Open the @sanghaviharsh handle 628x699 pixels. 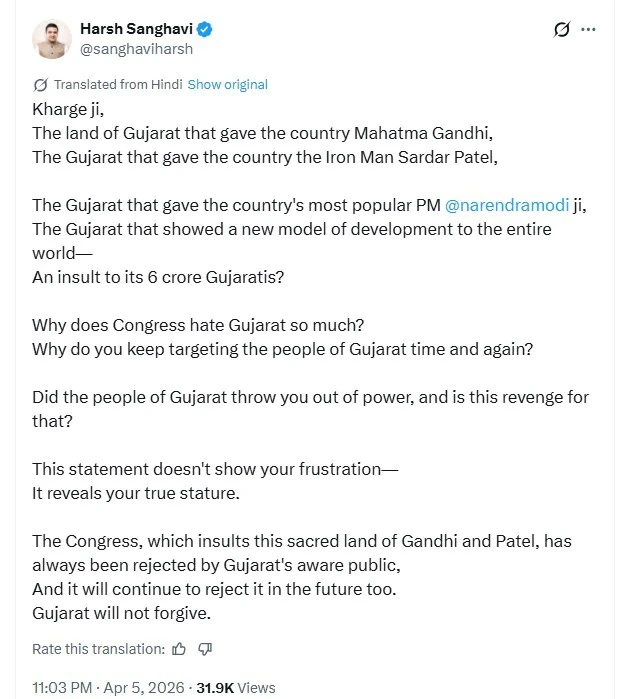coord(136,48)
